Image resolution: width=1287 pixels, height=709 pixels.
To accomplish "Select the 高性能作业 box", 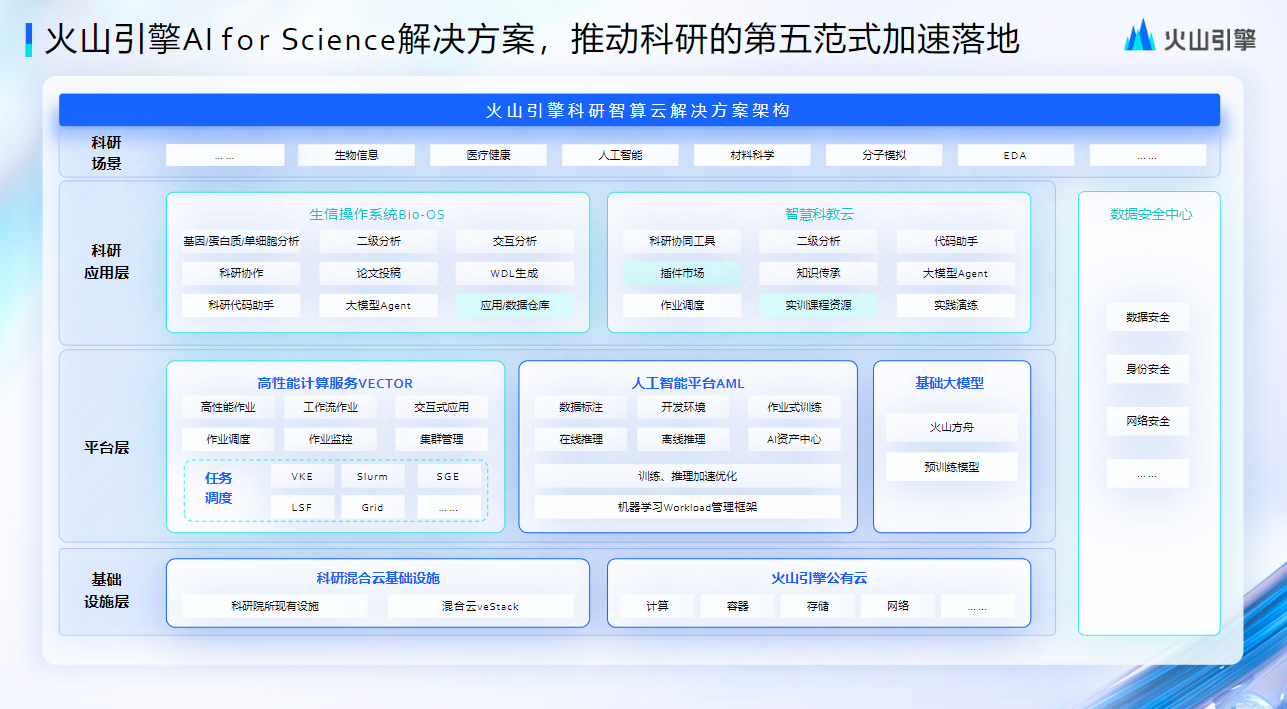I will [x=228, y=407].
